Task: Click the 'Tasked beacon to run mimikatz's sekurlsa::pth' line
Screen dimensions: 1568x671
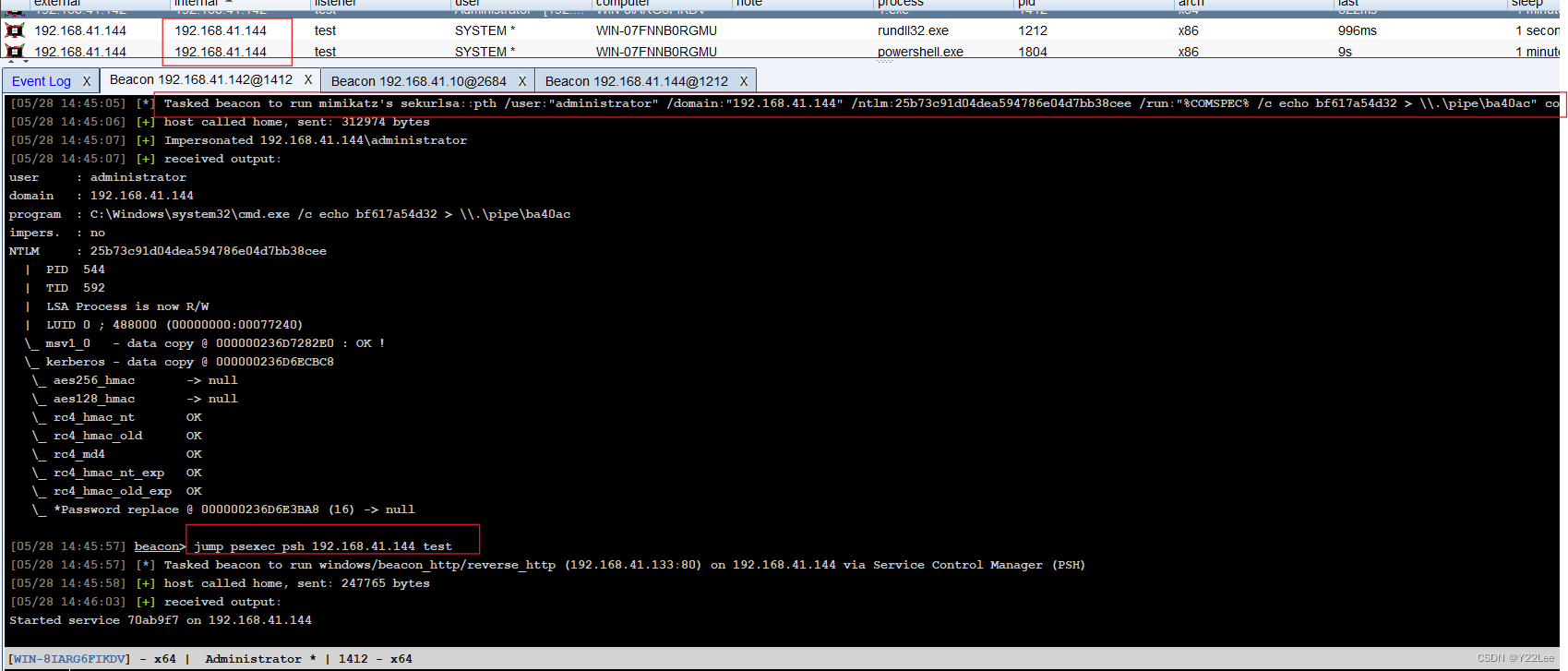Action: (784, 103)
